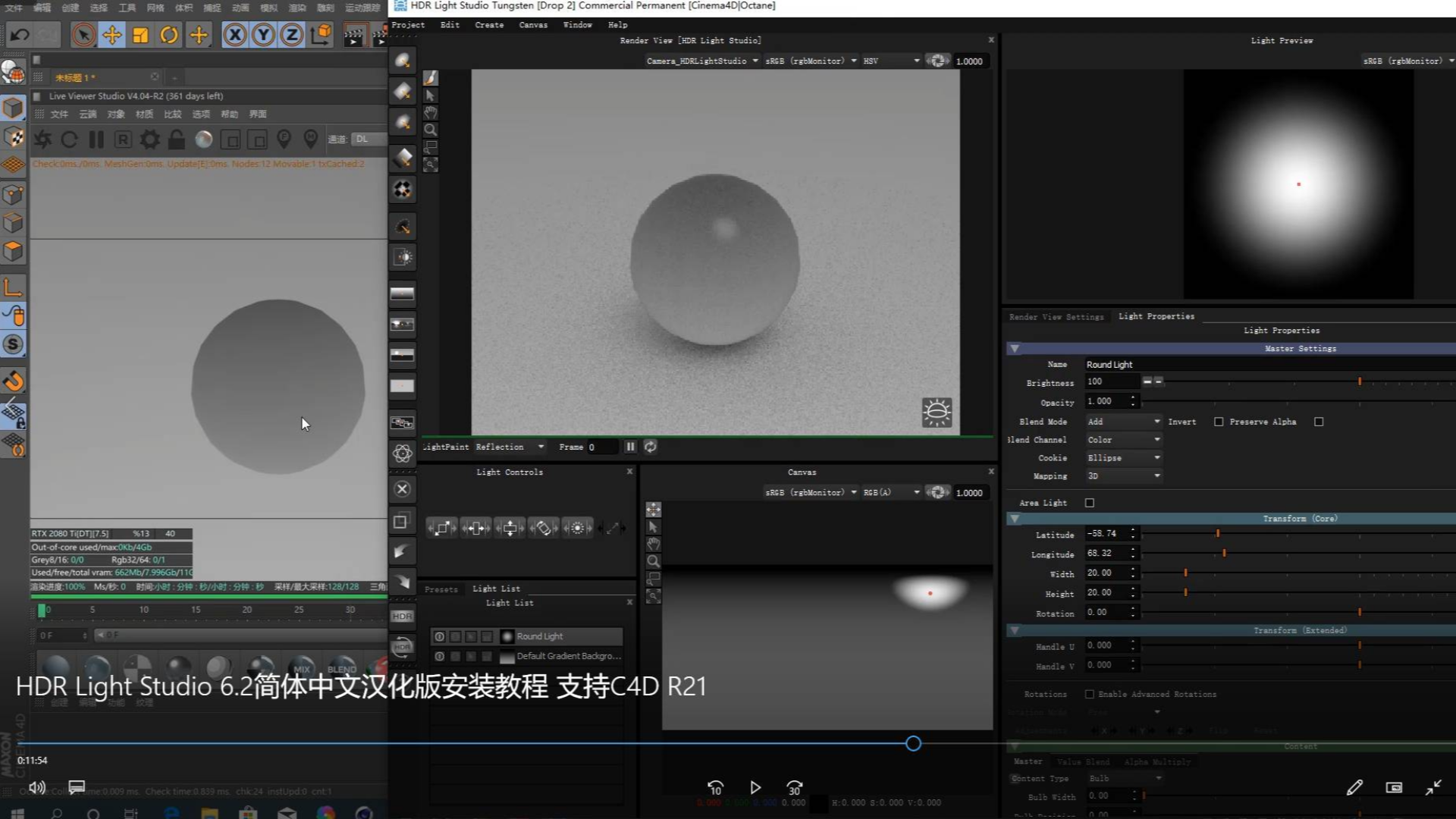The height and width of the screenshot is (819, 1456).
Task: Toggle Z axis lock in Cinema 4D
Action: 291,35
